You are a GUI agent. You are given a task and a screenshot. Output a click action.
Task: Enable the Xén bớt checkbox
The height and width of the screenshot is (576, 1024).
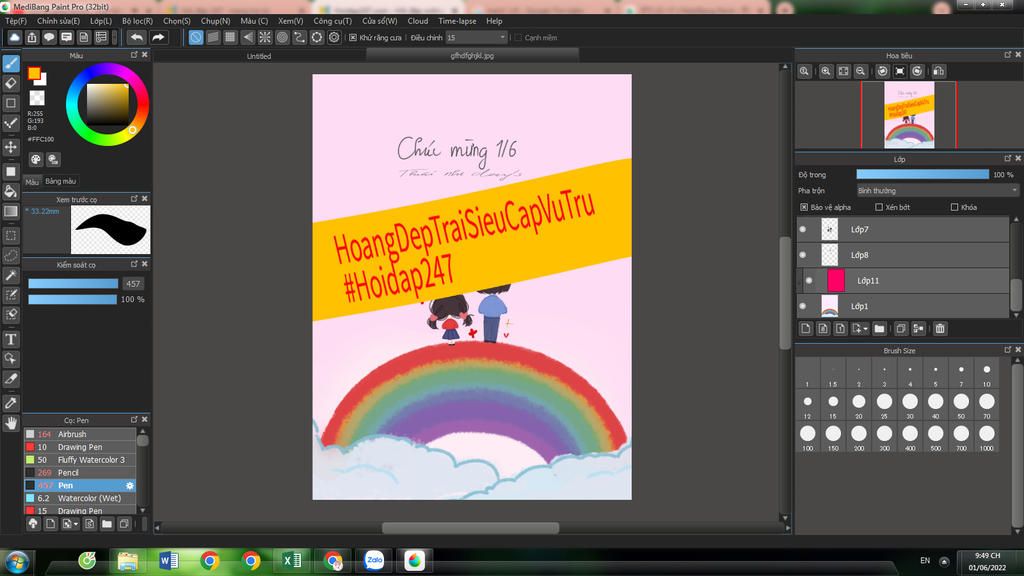pos(879,207)
